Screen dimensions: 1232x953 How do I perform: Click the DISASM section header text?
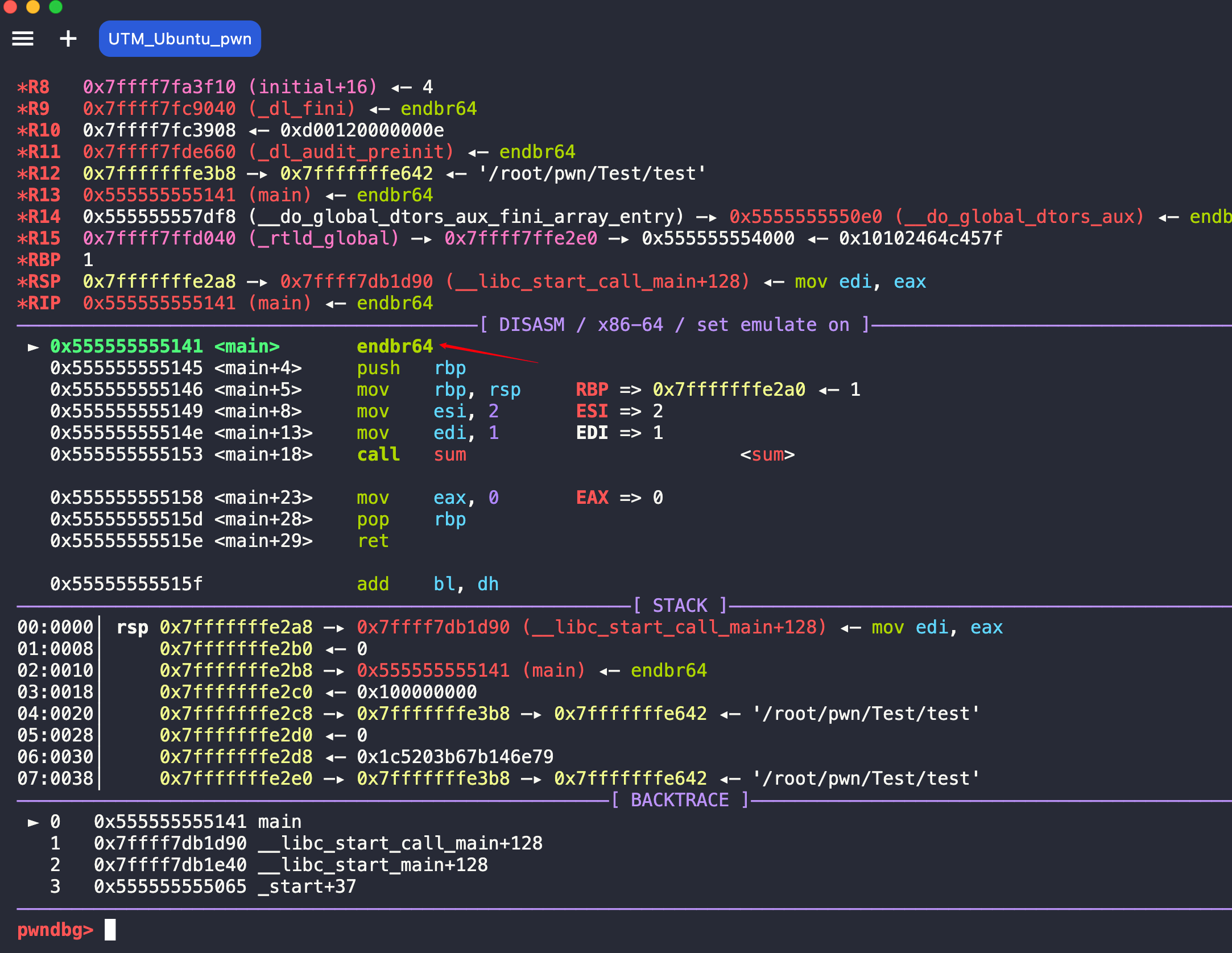pyautogui.click(x=675, y=325)
